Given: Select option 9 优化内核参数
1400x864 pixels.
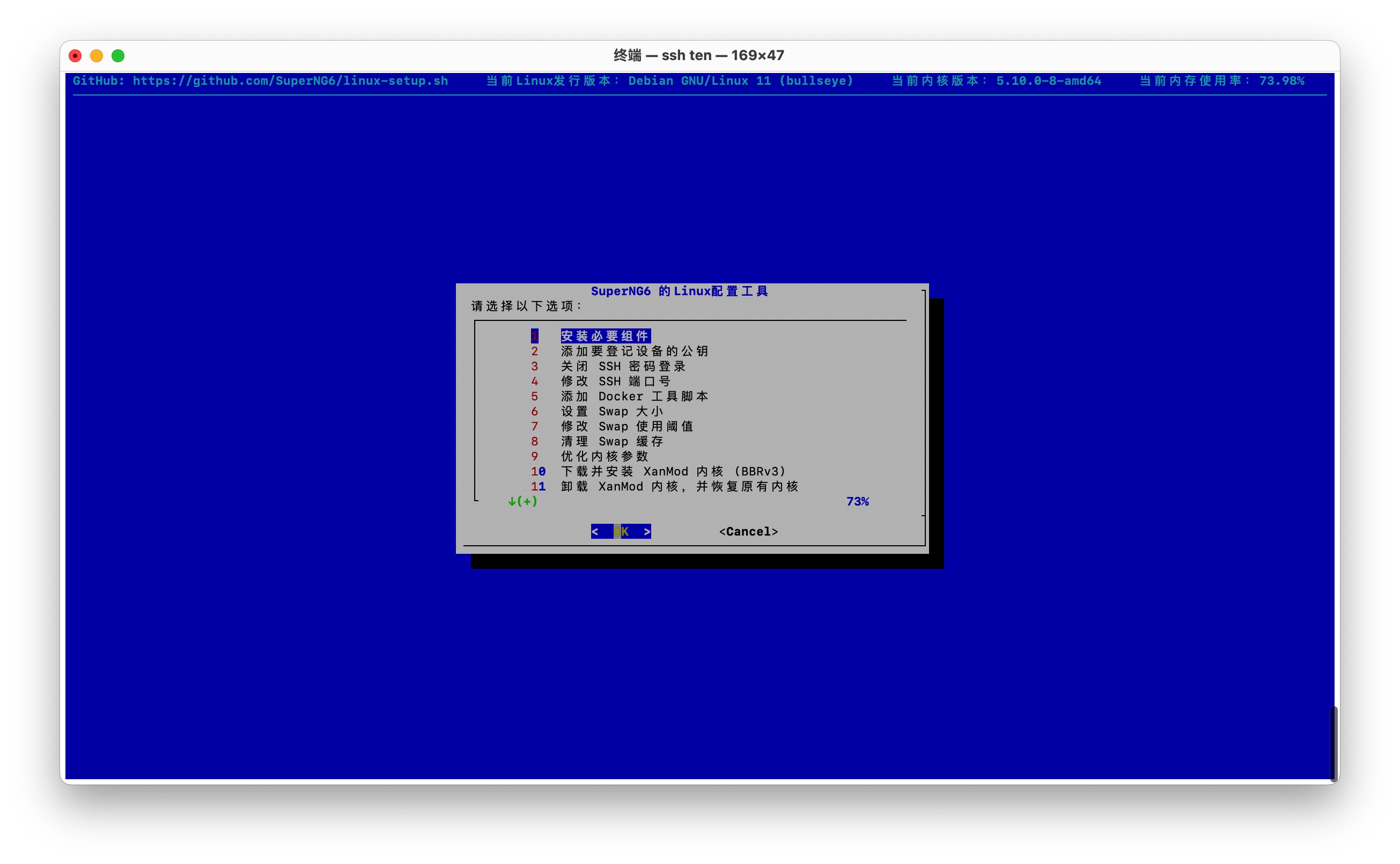Looking at the screenshot, I should point(590,456).
